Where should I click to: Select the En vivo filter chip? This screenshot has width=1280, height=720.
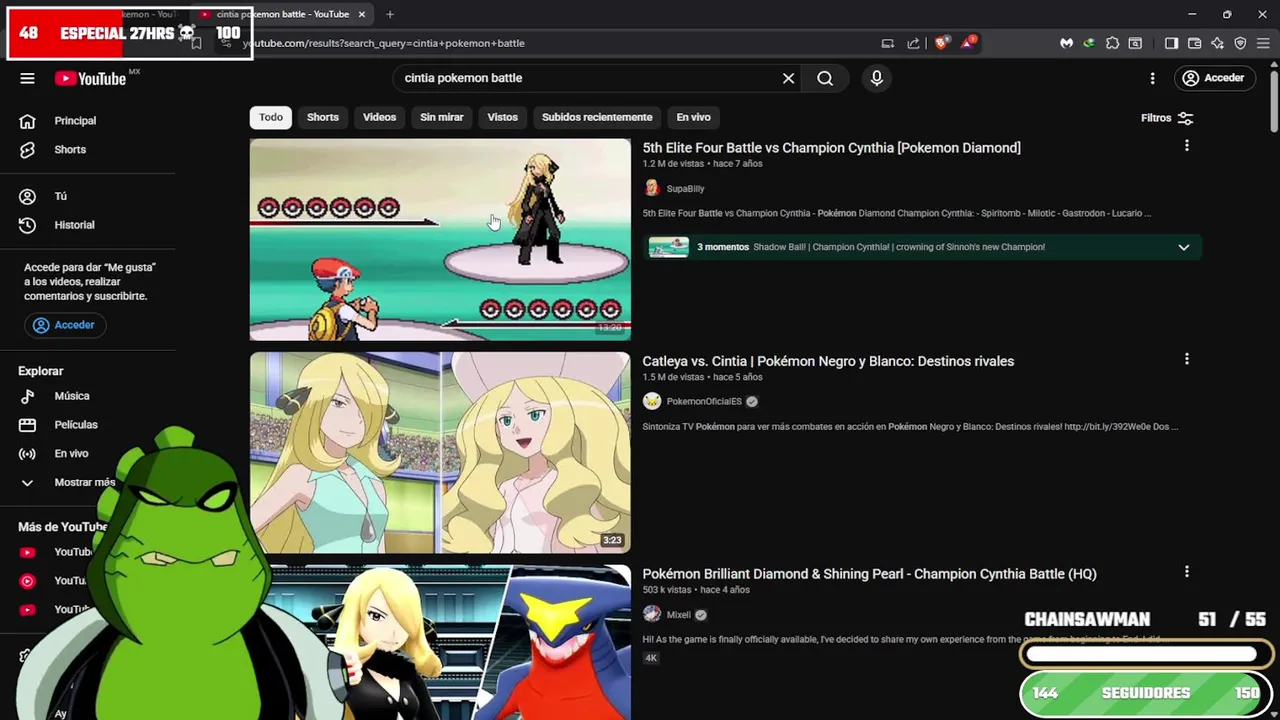pos(693,117)
